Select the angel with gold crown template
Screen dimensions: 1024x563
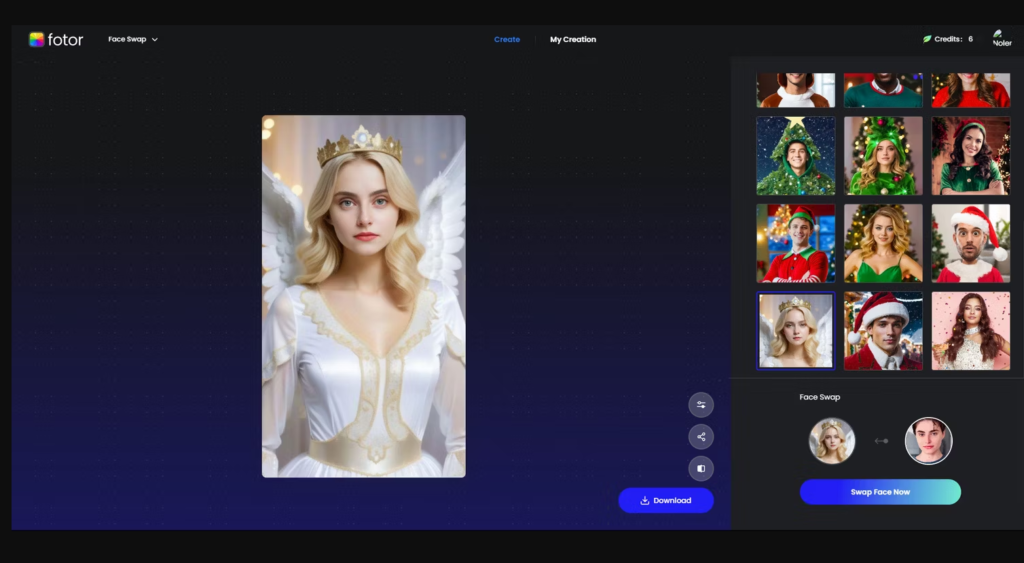coord(795,330)
